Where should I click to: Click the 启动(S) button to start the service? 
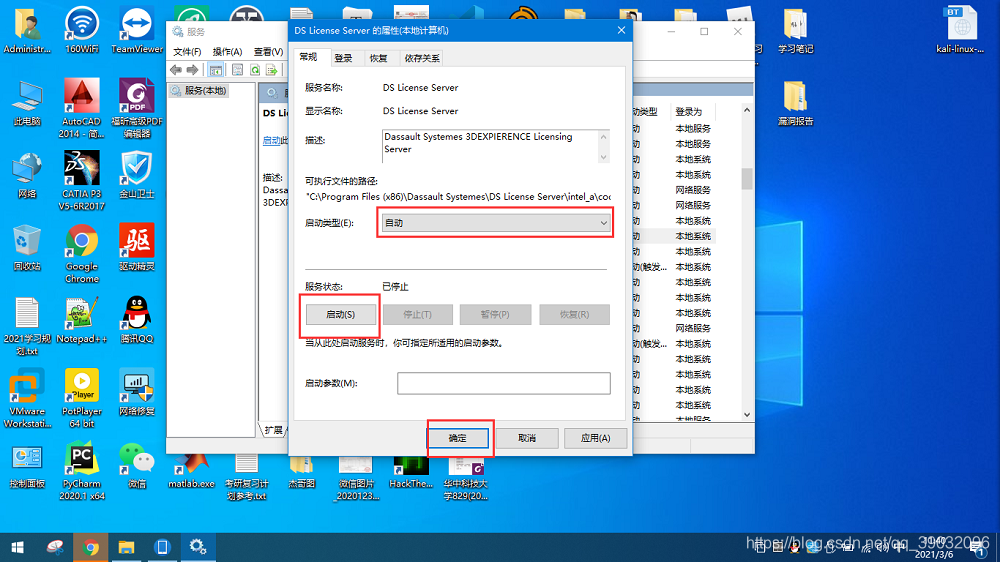341,314
